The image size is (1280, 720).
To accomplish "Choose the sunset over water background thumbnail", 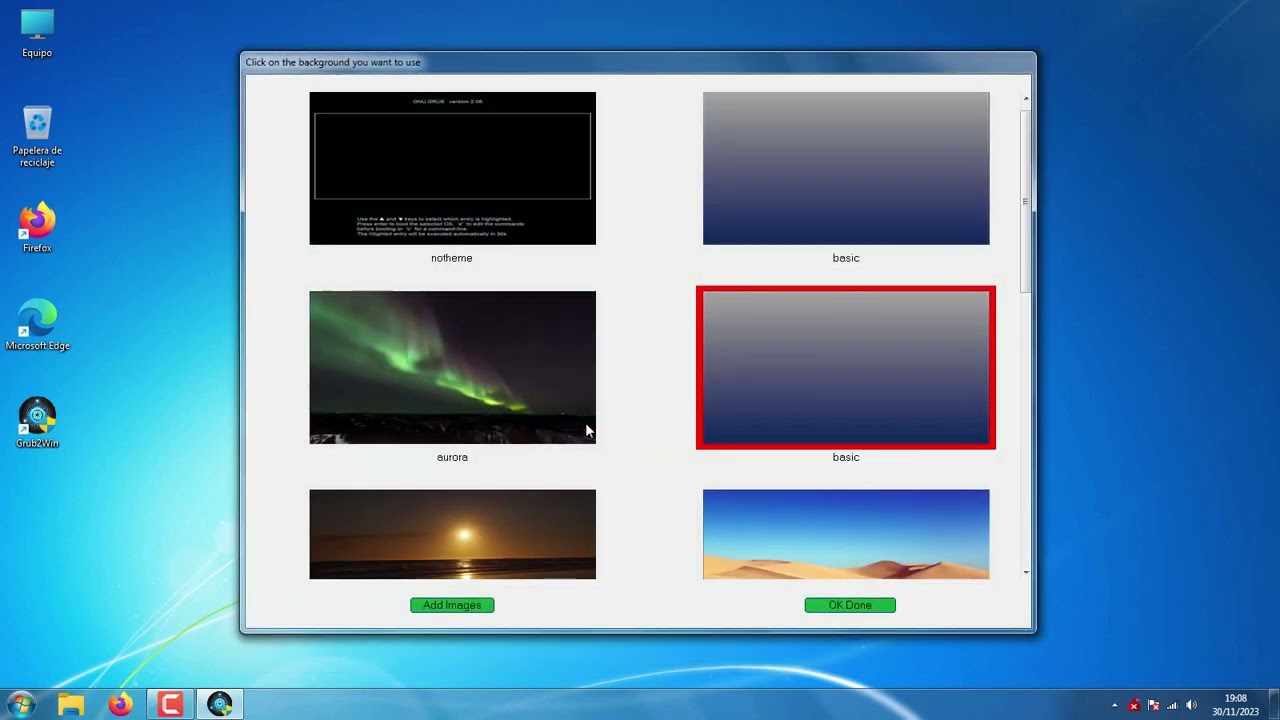I will click(x=452, y=534).
